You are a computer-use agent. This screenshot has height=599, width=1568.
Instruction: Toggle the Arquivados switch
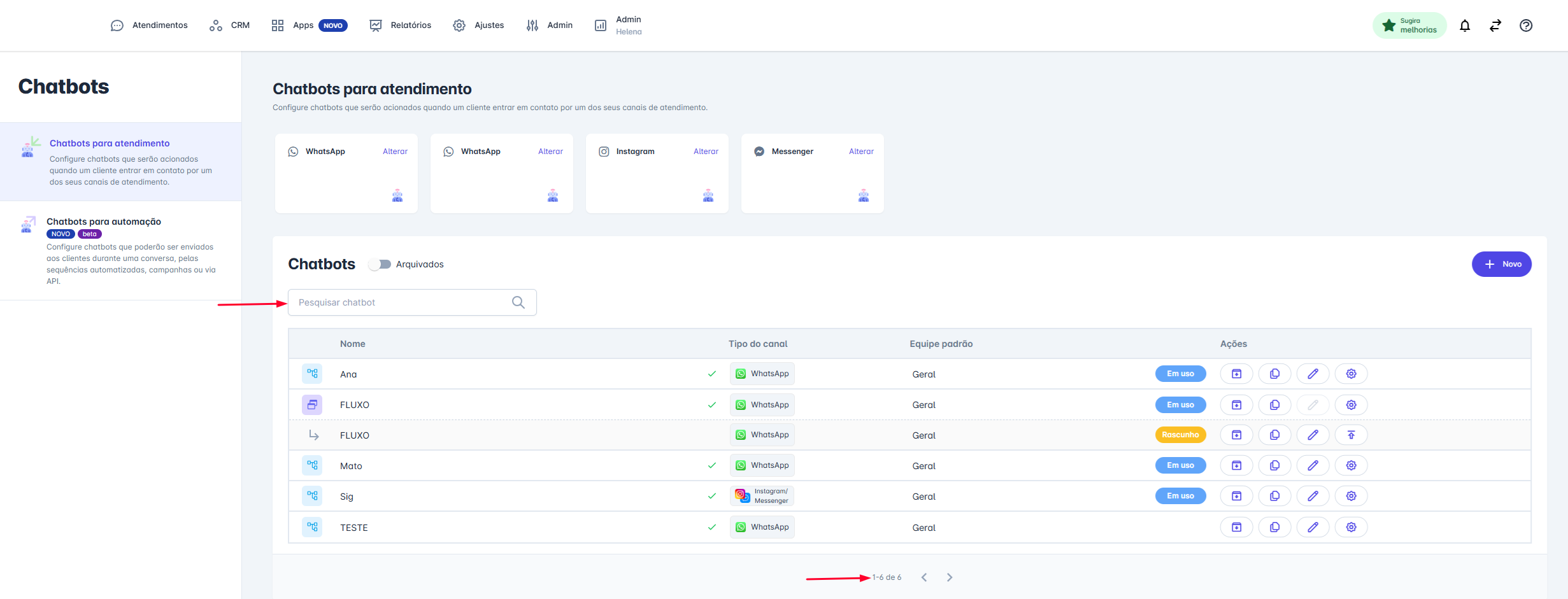[380, 264]
